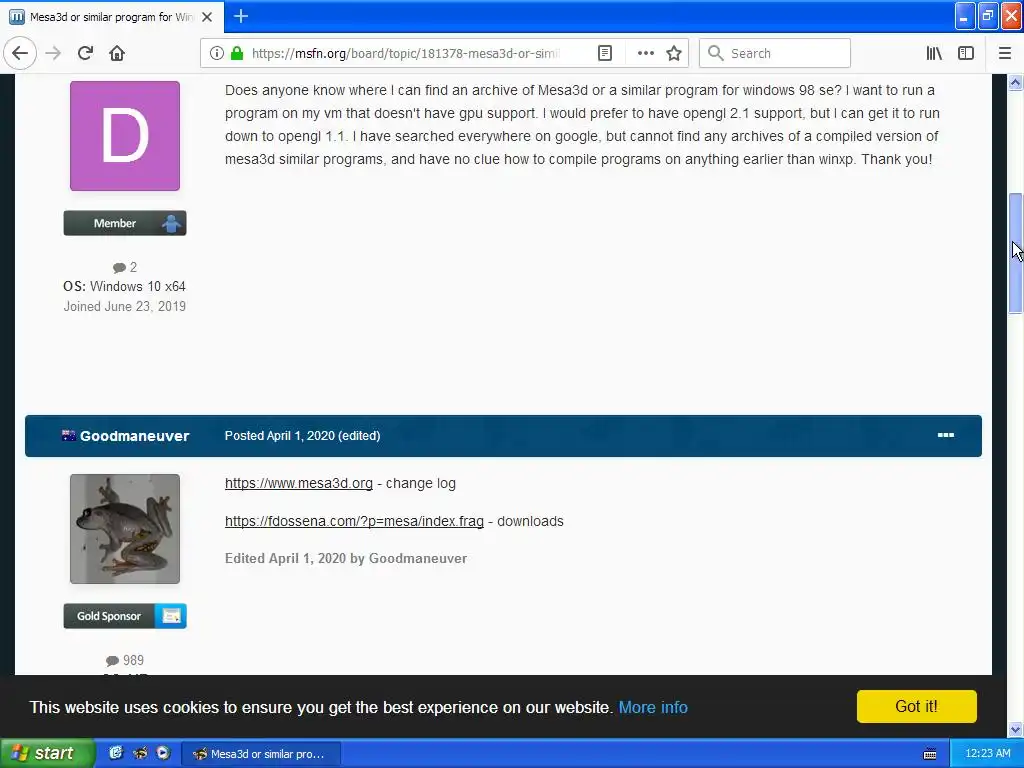Dismiss cookie notice with Got it!
This screenshot has height=768, width=1024.
tap(916, 707)
